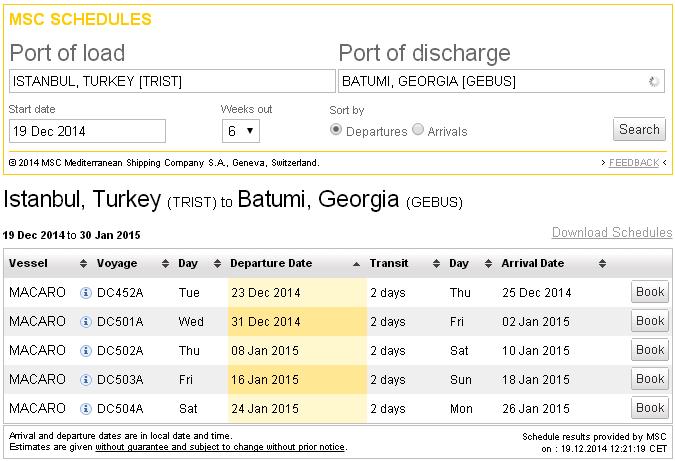675x461 pixels.
Task: Book voyage departing 24 Jan 2015
Action: tap(650, 409)
